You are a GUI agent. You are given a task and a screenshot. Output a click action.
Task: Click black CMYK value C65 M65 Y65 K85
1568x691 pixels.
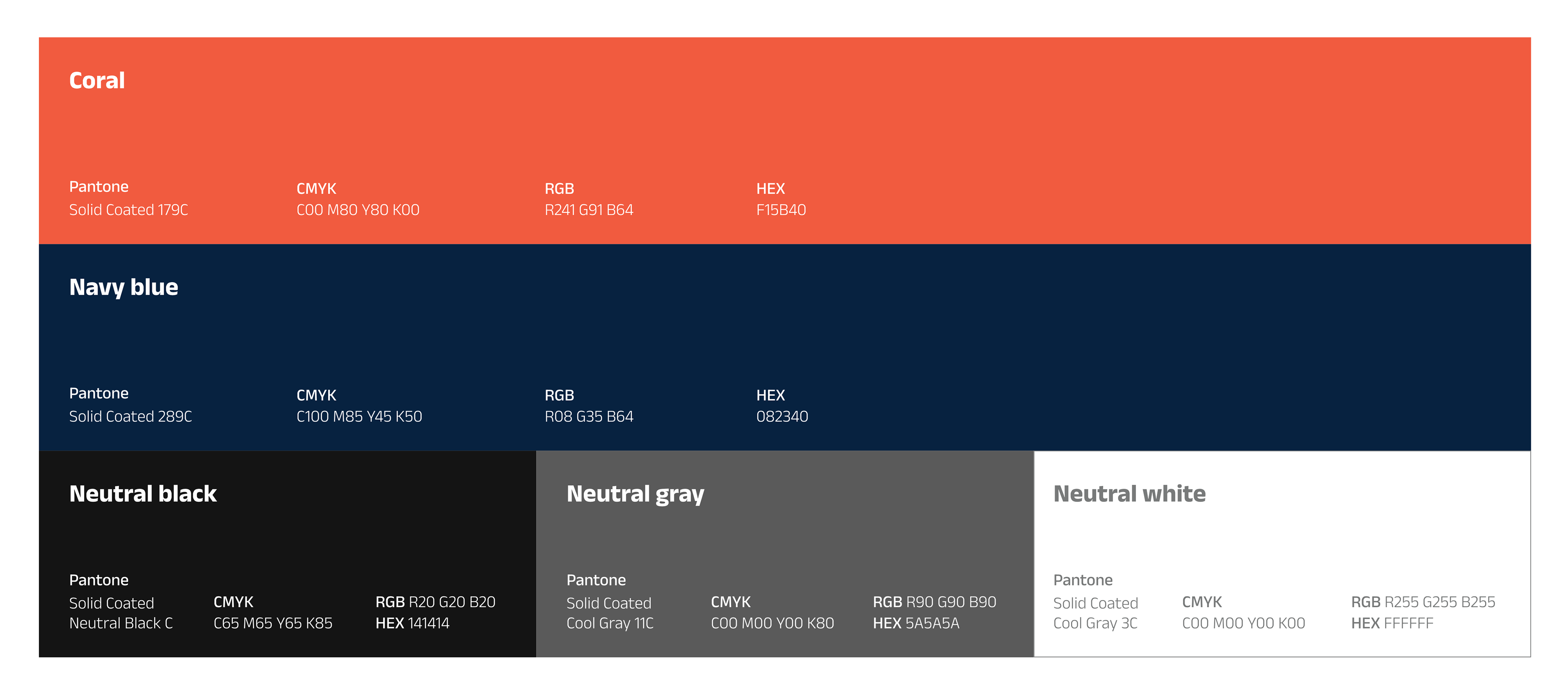[273, 623]
